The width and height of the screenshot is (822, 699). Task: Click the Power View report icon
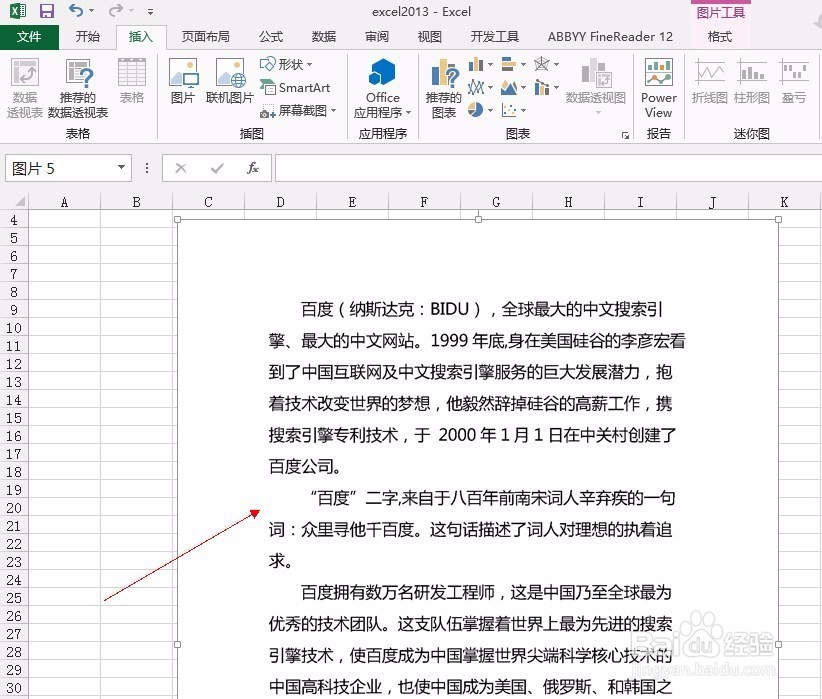click(x=658, y=88)
